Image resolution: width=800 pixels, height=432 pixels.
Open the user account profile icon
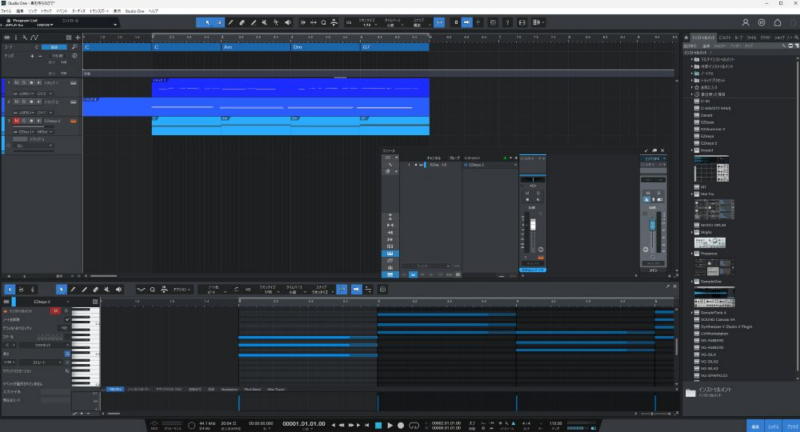[x=747, y=21]
